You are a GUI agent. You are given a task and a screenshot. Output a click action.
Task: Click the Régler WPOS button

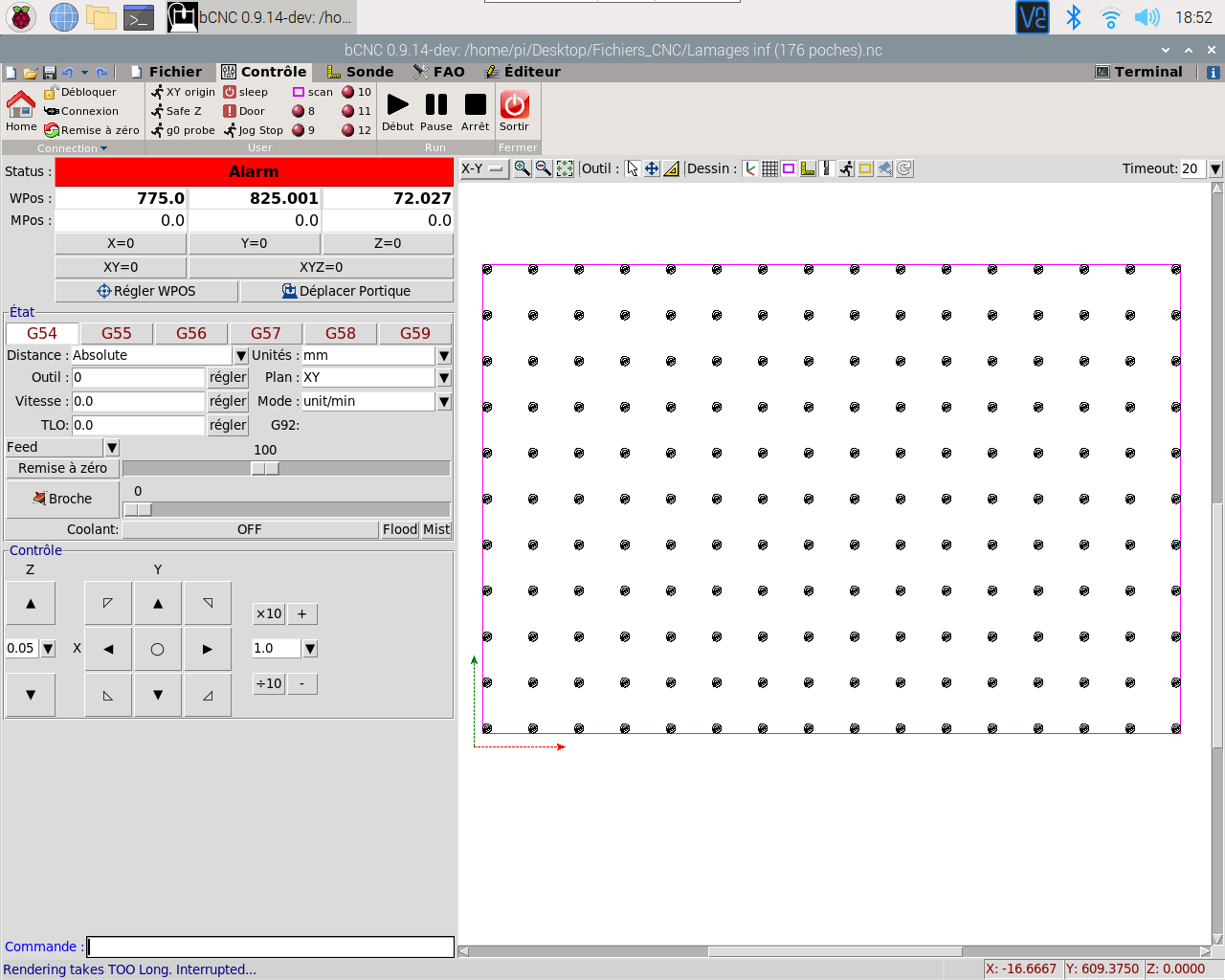(146, 291)
